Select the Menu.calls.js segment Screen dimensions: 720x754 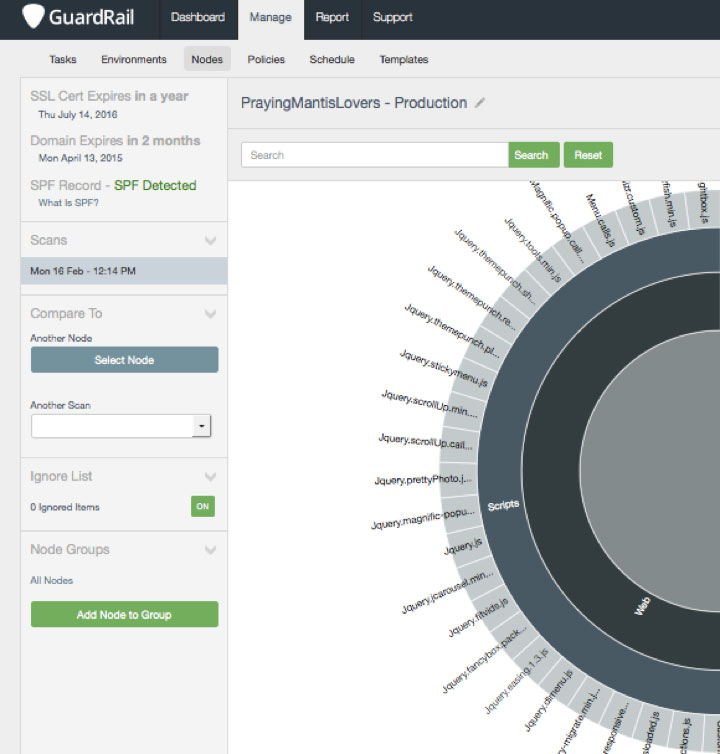[604, 236]
